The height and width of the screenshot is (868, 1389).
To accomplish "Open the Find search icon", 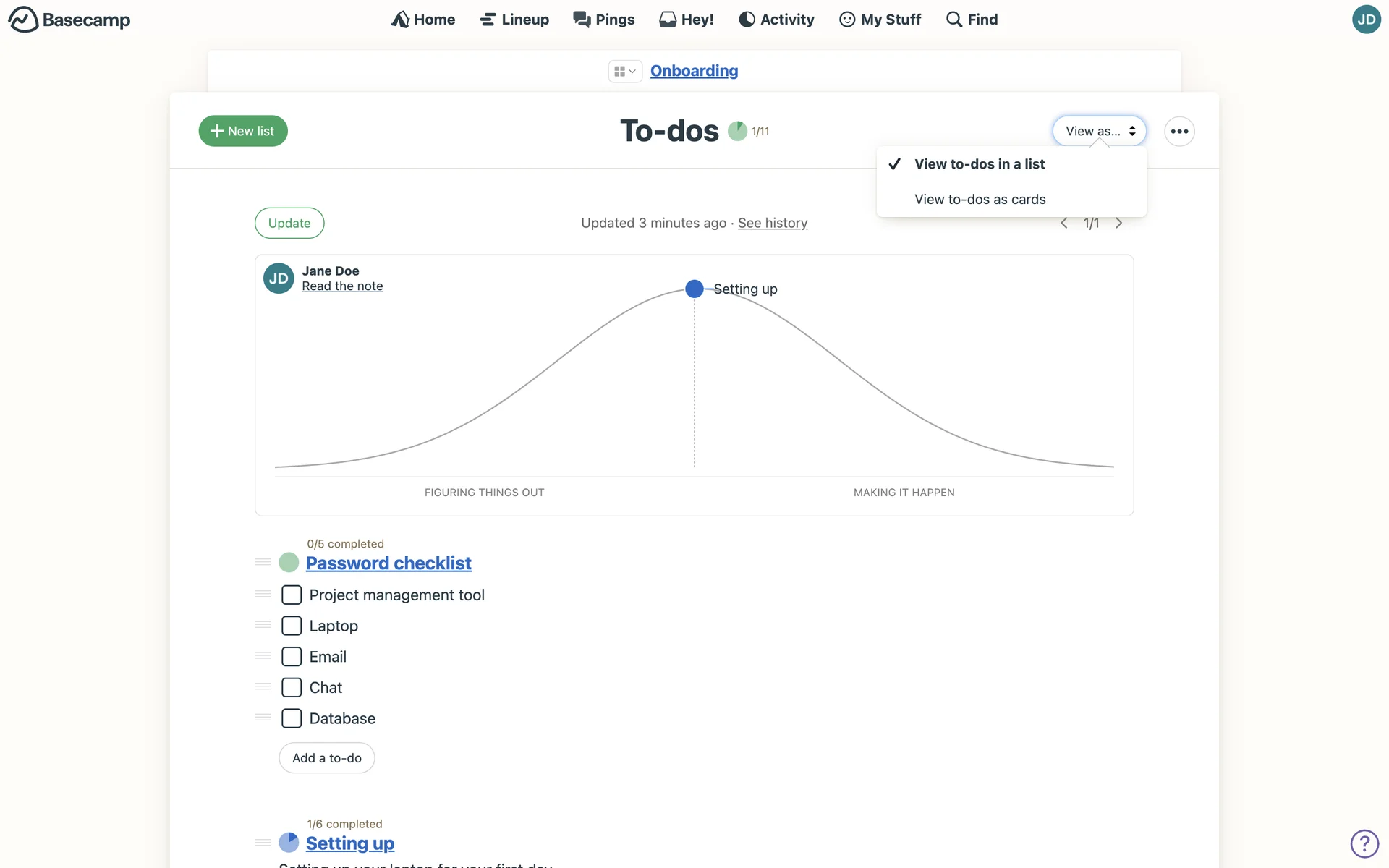I will tap(954, 20).
